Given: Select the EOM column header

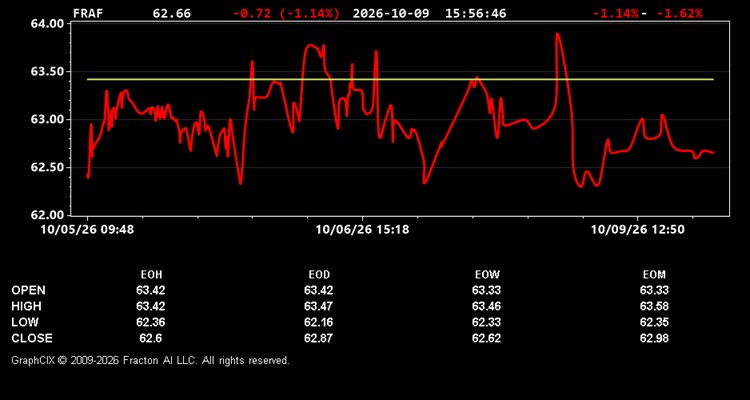Looking at the screenshot, I should tap(654, 275).
